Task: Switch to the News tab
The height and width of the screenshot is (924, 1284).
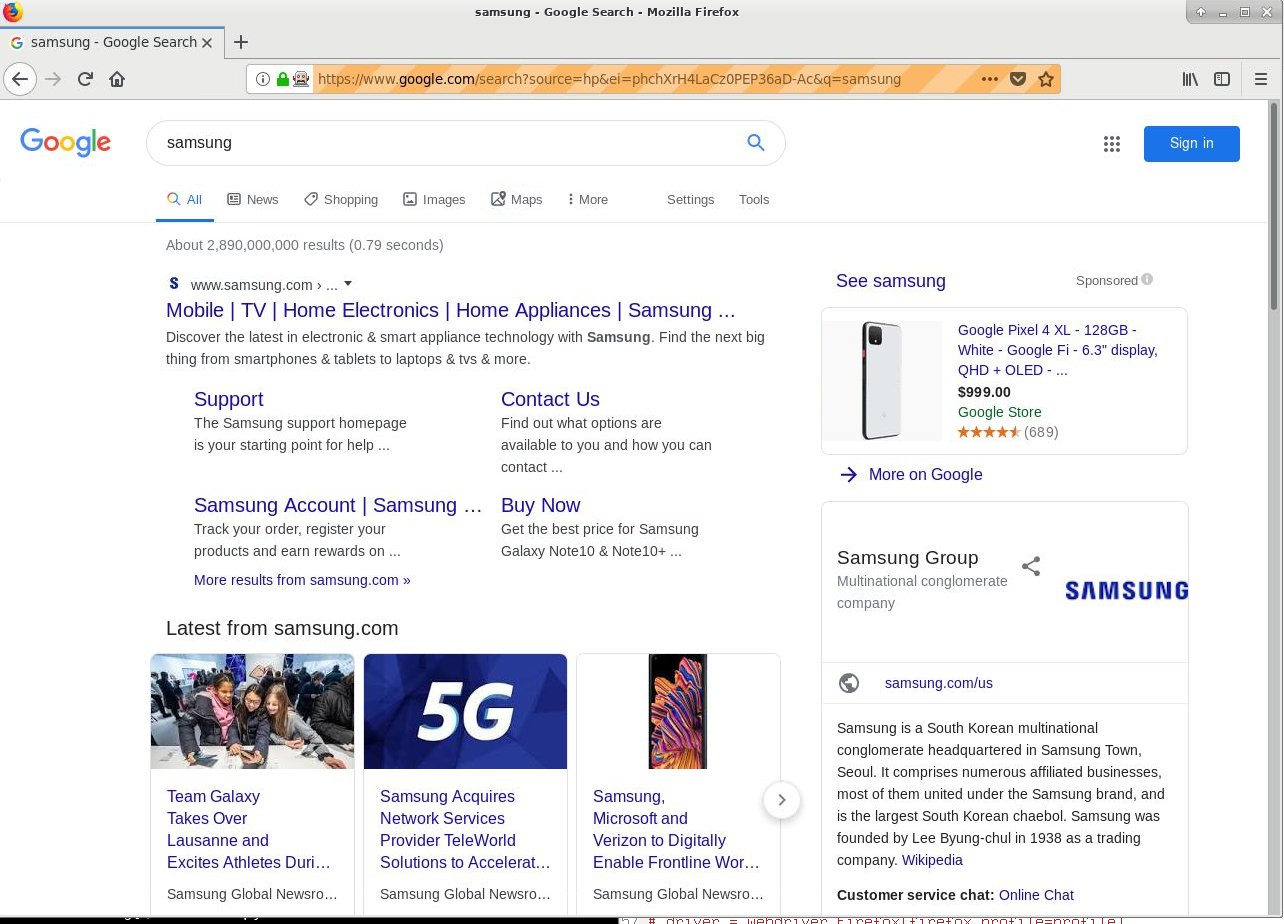Action: click(253, 200)
